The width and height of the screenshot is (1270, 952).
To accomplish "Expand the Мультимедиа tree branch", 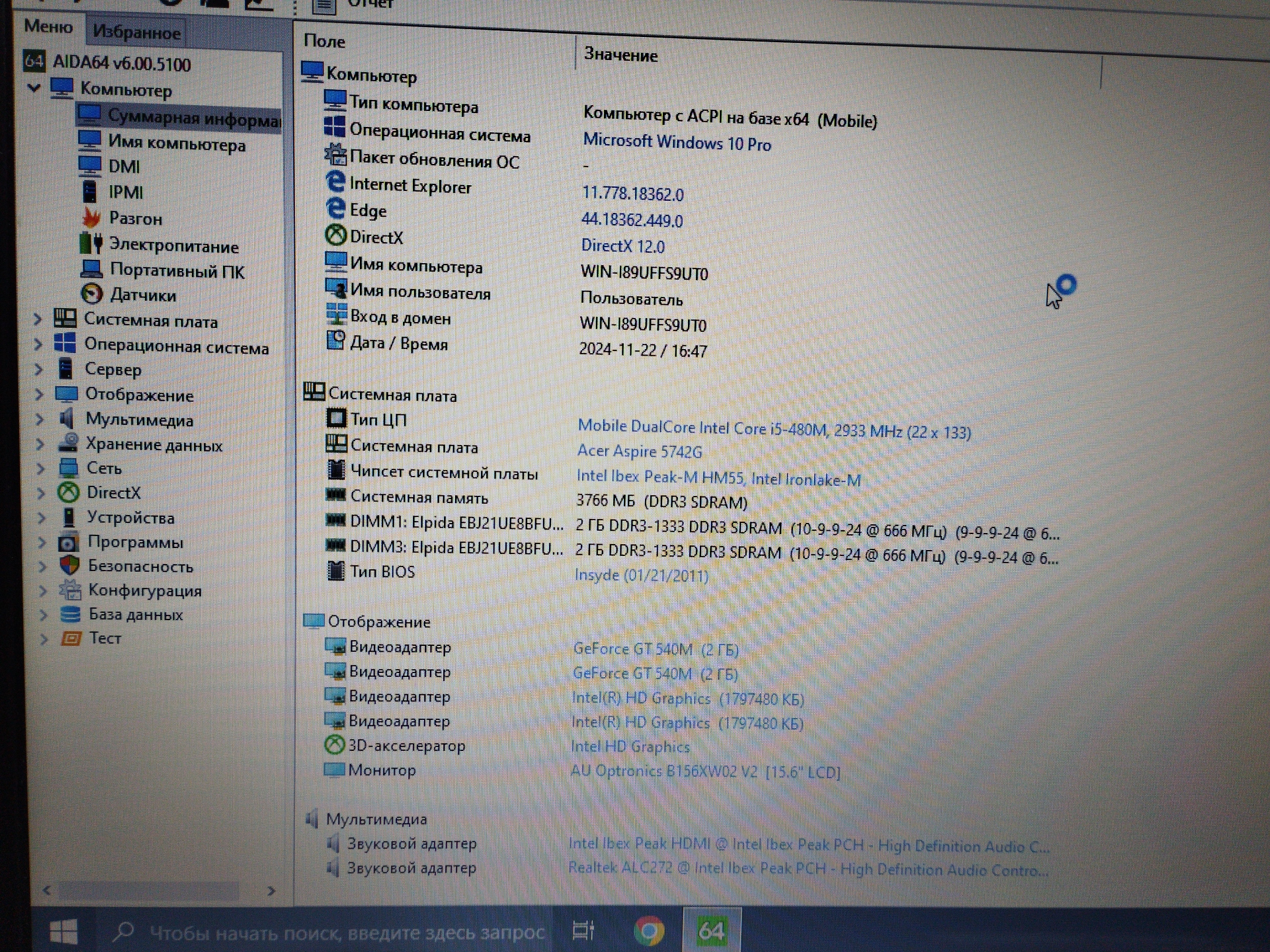I will tap(40, 419).
